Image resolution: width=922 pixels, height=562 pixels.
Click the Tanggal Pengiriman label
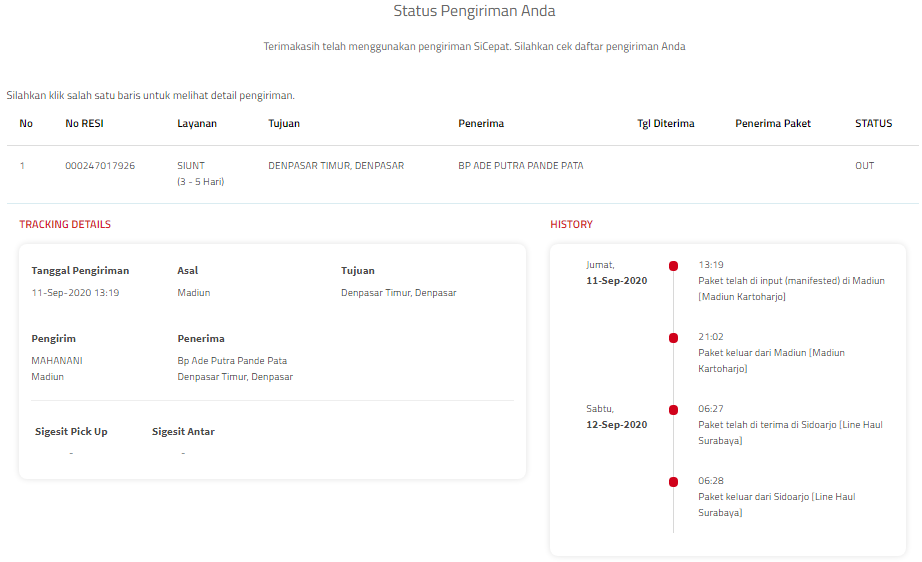point(80,270)
